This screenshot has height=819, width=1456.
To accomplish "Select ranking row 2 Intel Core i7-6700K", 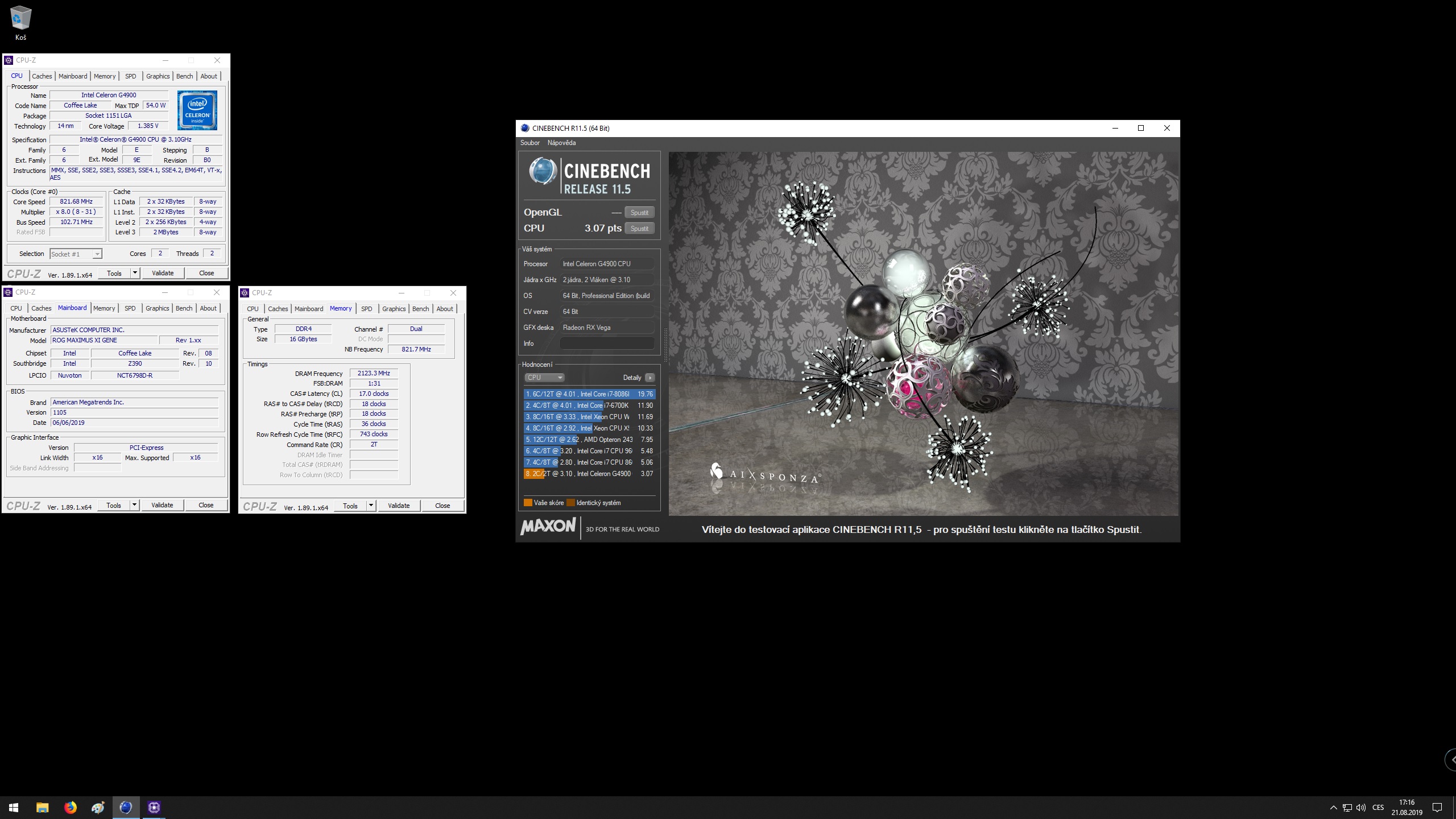I will [589, 406].
